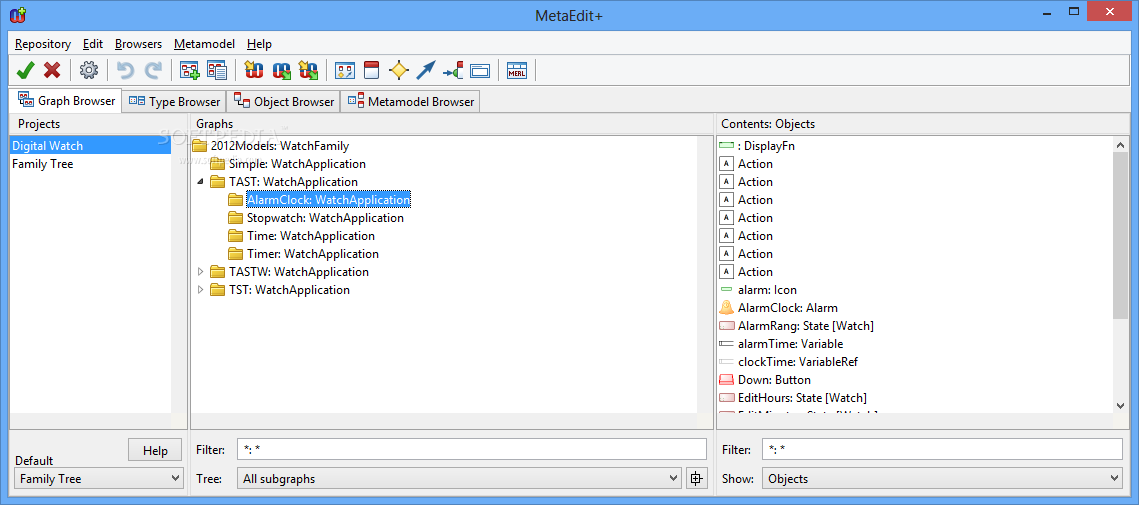Select 'EditHours: State [Watch]' object

[802, 397]
